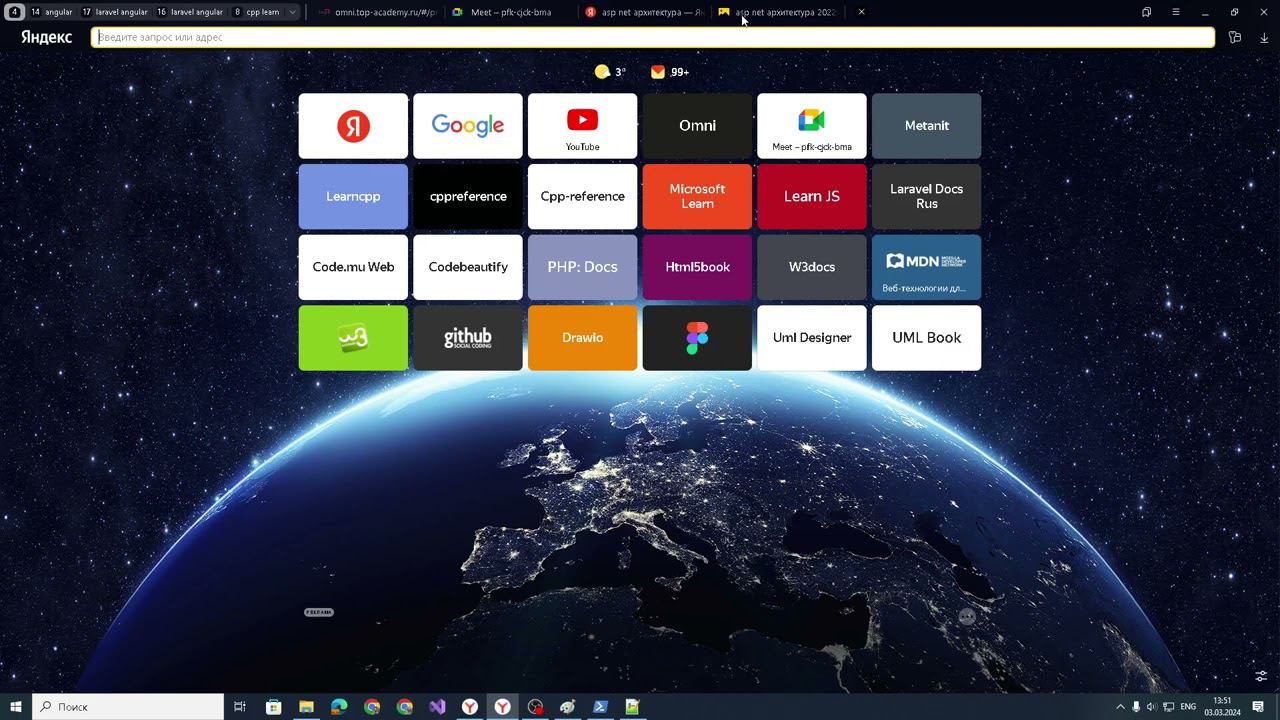Open the Laravel Docs Rus tile
Screen dimensions: 1280x720
coord(926,197)
